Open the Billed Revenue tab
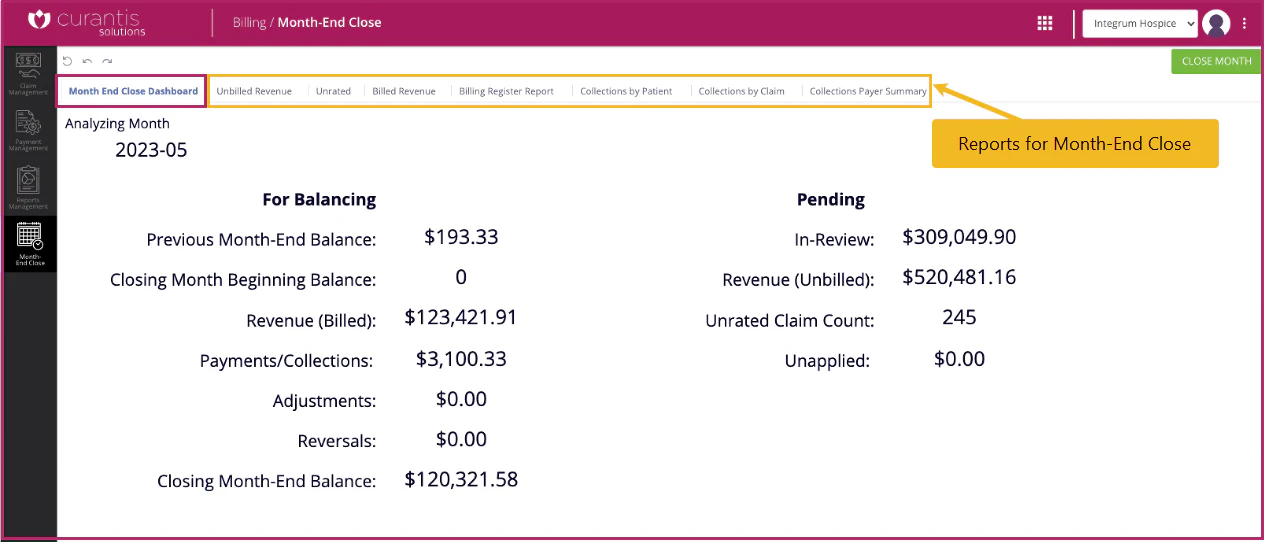The height and width of the screenshot is (542, 1266). pyautogui.click(x=404, y=91)
